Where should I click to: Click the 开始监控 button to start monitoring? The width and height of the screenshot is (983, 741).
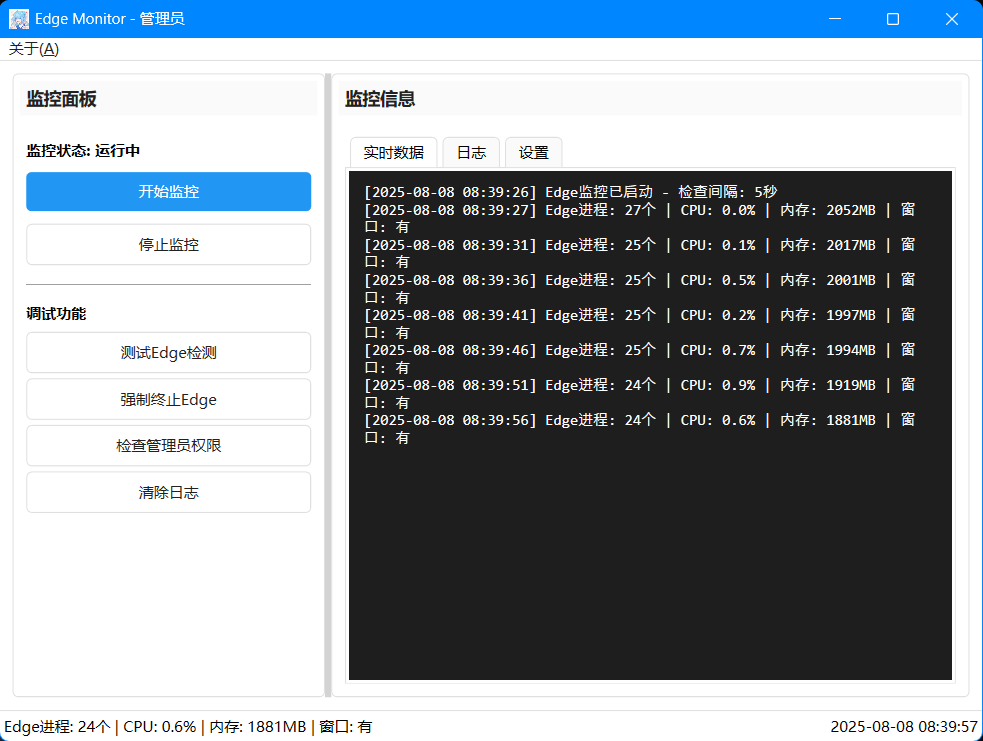(x=168, y=191)
